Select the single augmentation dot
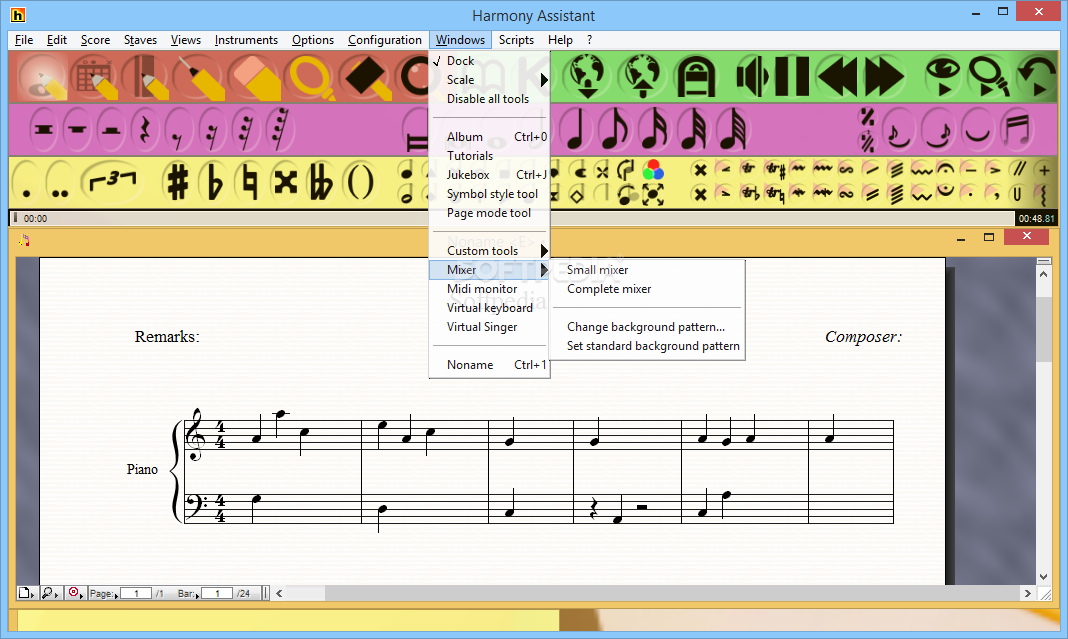1068x639 pixels. point(27,184)
